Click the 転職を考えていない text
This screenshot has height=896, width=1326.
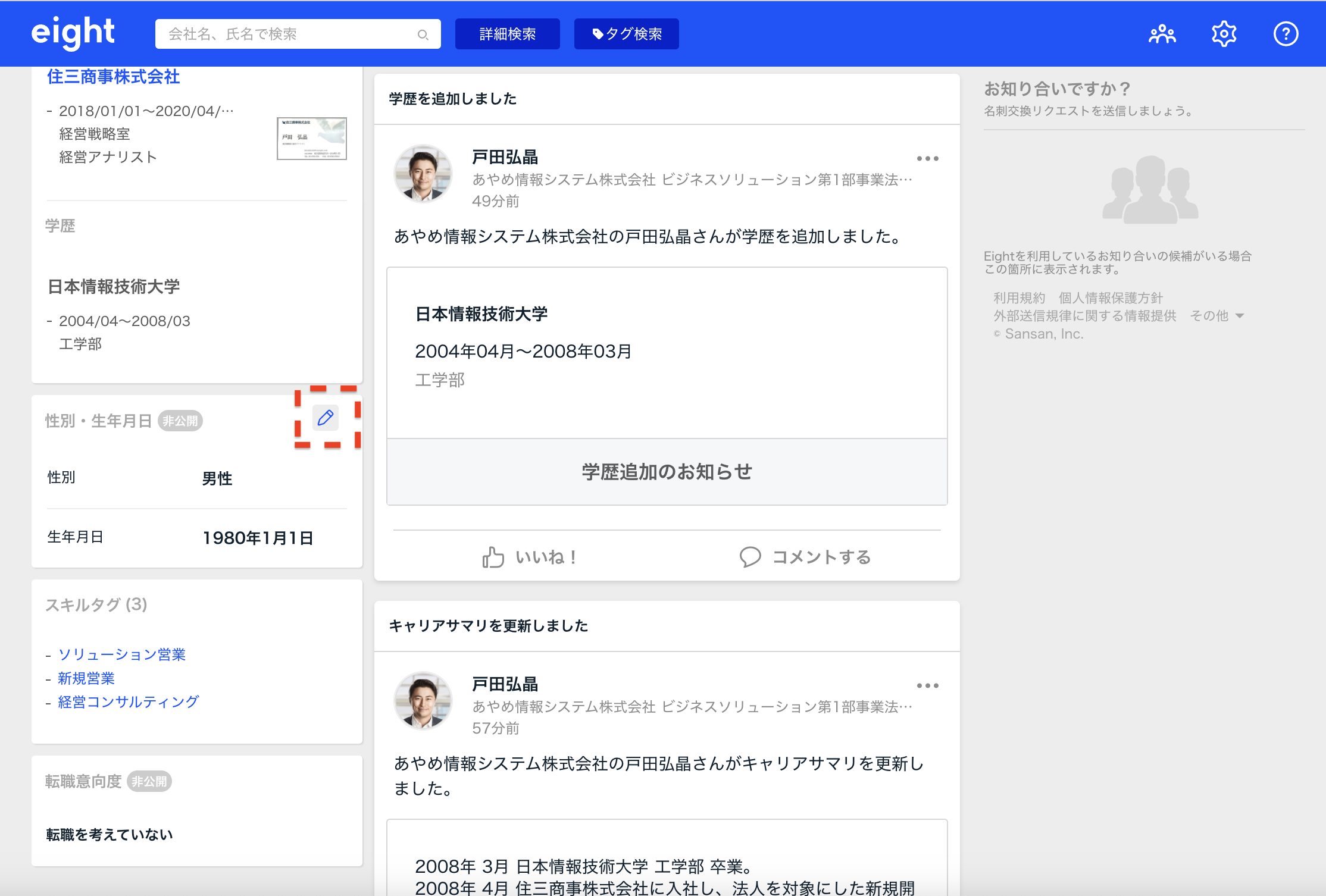[110, 835]
